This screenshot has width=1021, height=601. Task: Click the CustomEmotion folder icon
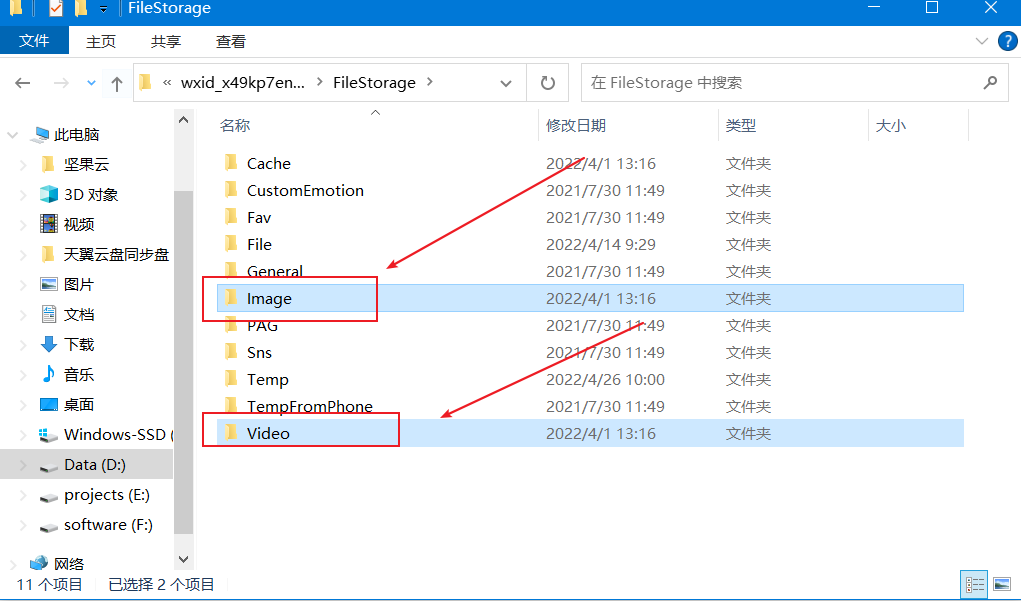231,190
